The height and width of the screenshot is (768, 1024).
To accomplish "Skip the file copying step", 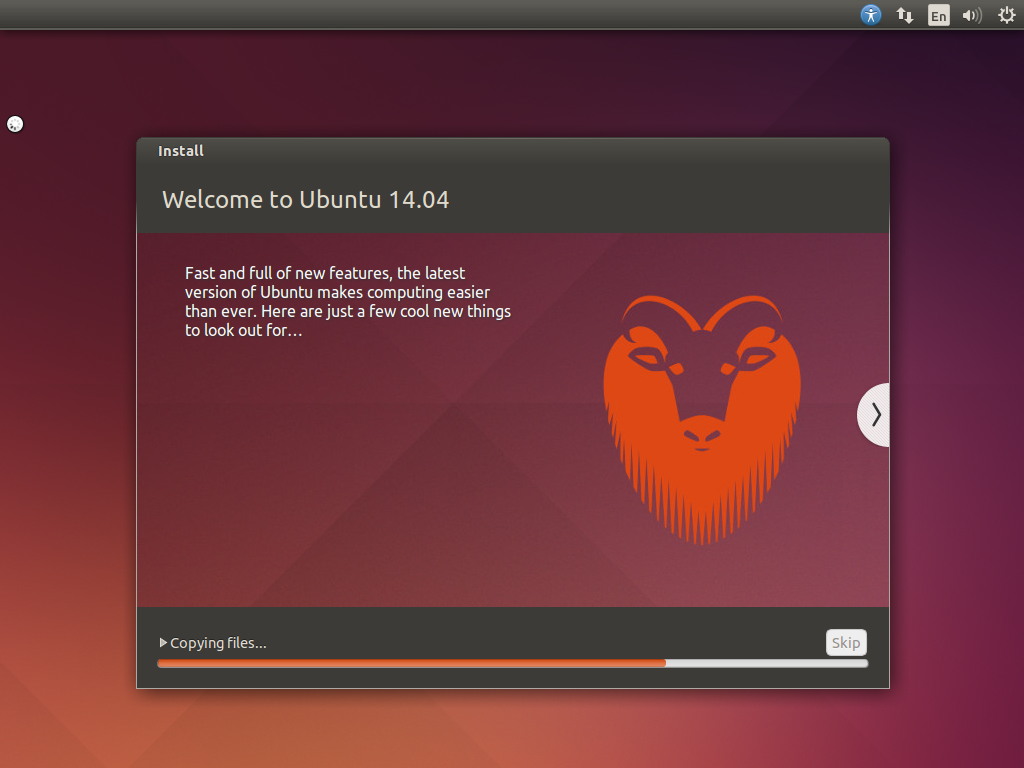I will (x=846, y=642).
